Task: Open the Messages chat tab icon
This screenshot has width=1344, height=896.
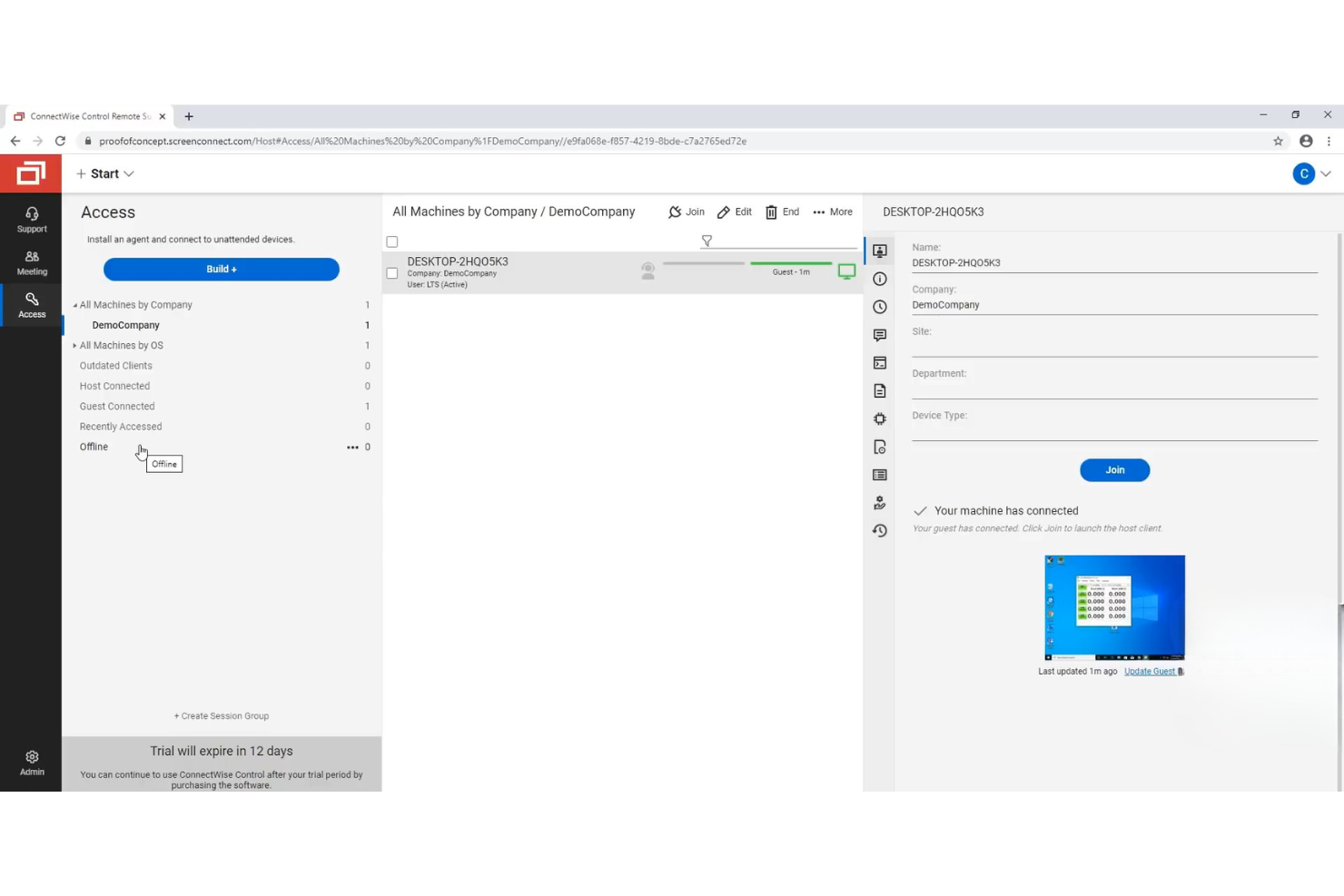Action: (880, 335)
